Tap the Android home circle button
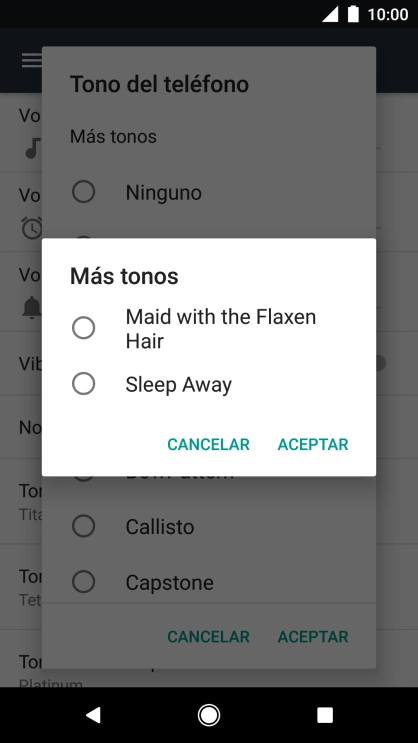418x743 pixels. coord(209,715)
